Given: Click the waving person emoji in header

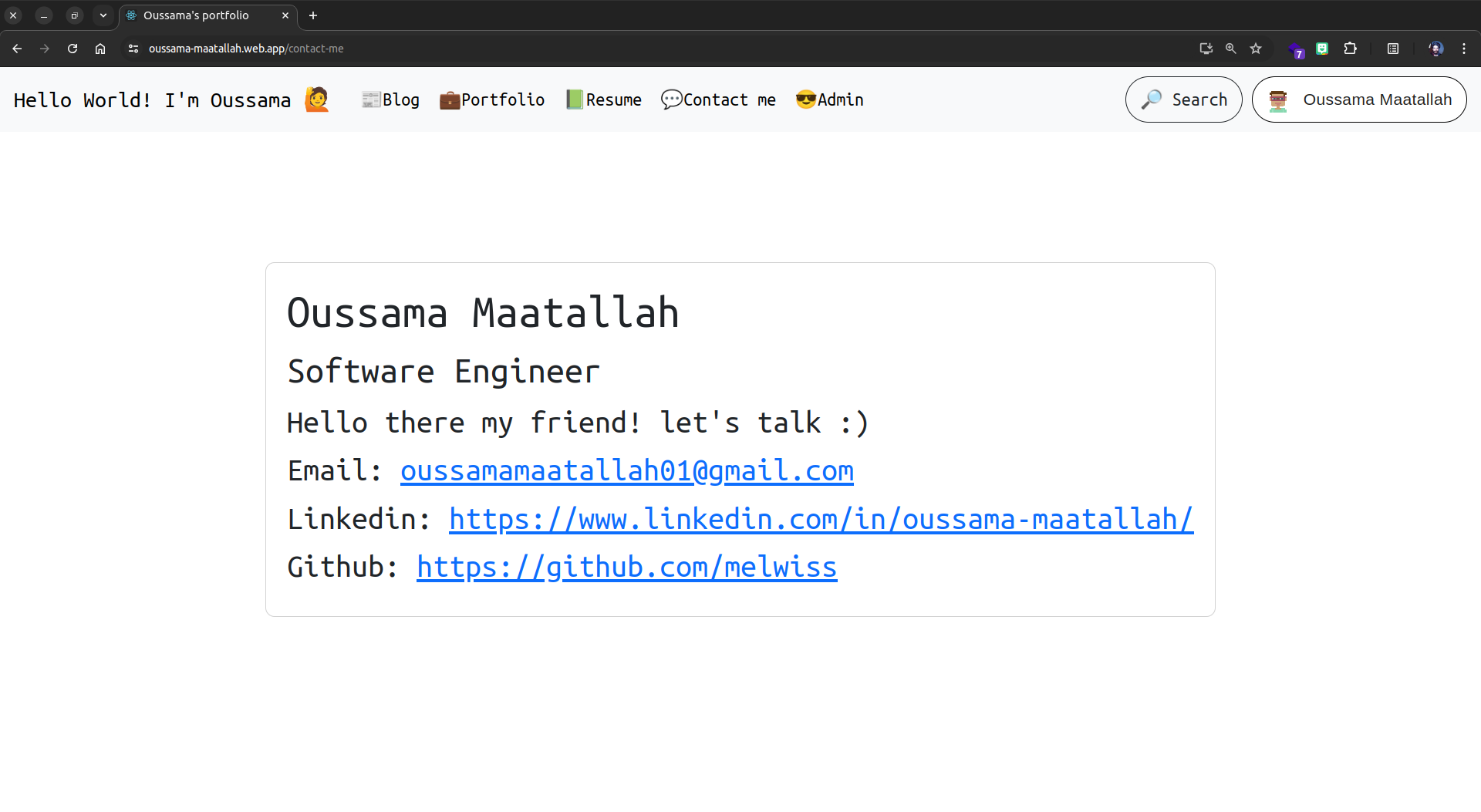Looking at the screenshot, I should (317, 99).
